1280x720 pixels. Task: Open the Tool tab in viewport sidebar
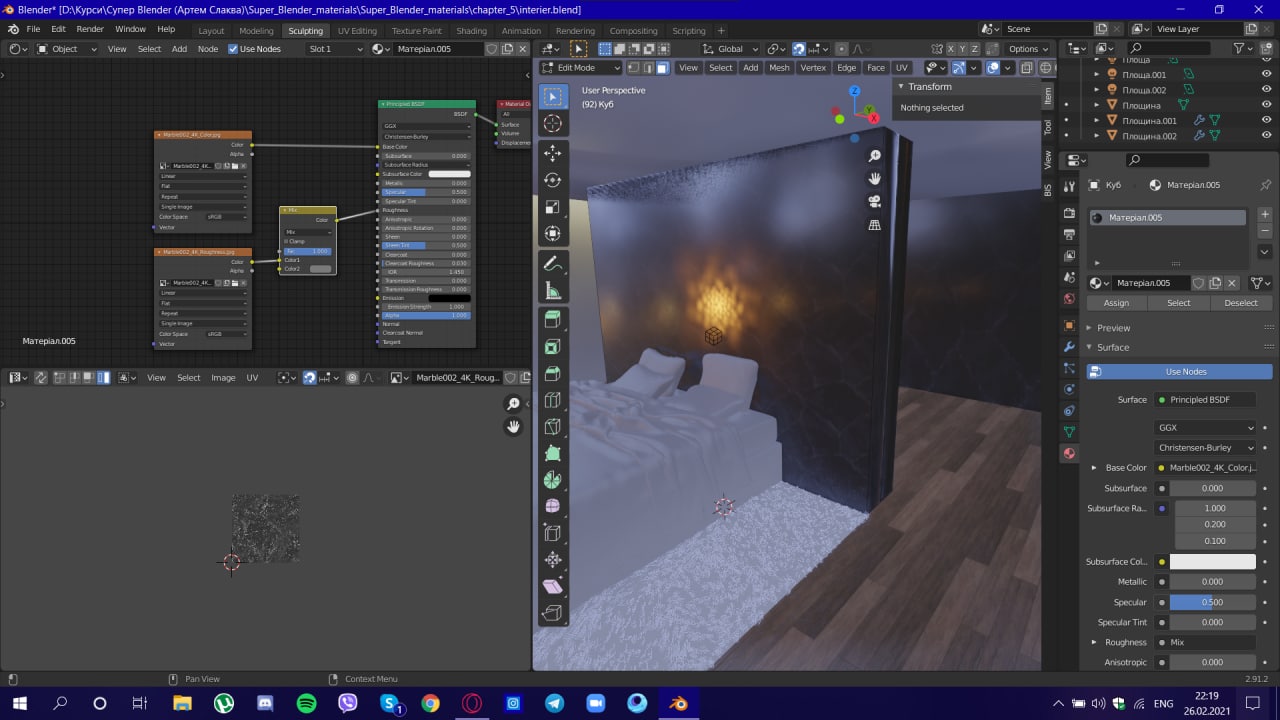coord(1048,127)
